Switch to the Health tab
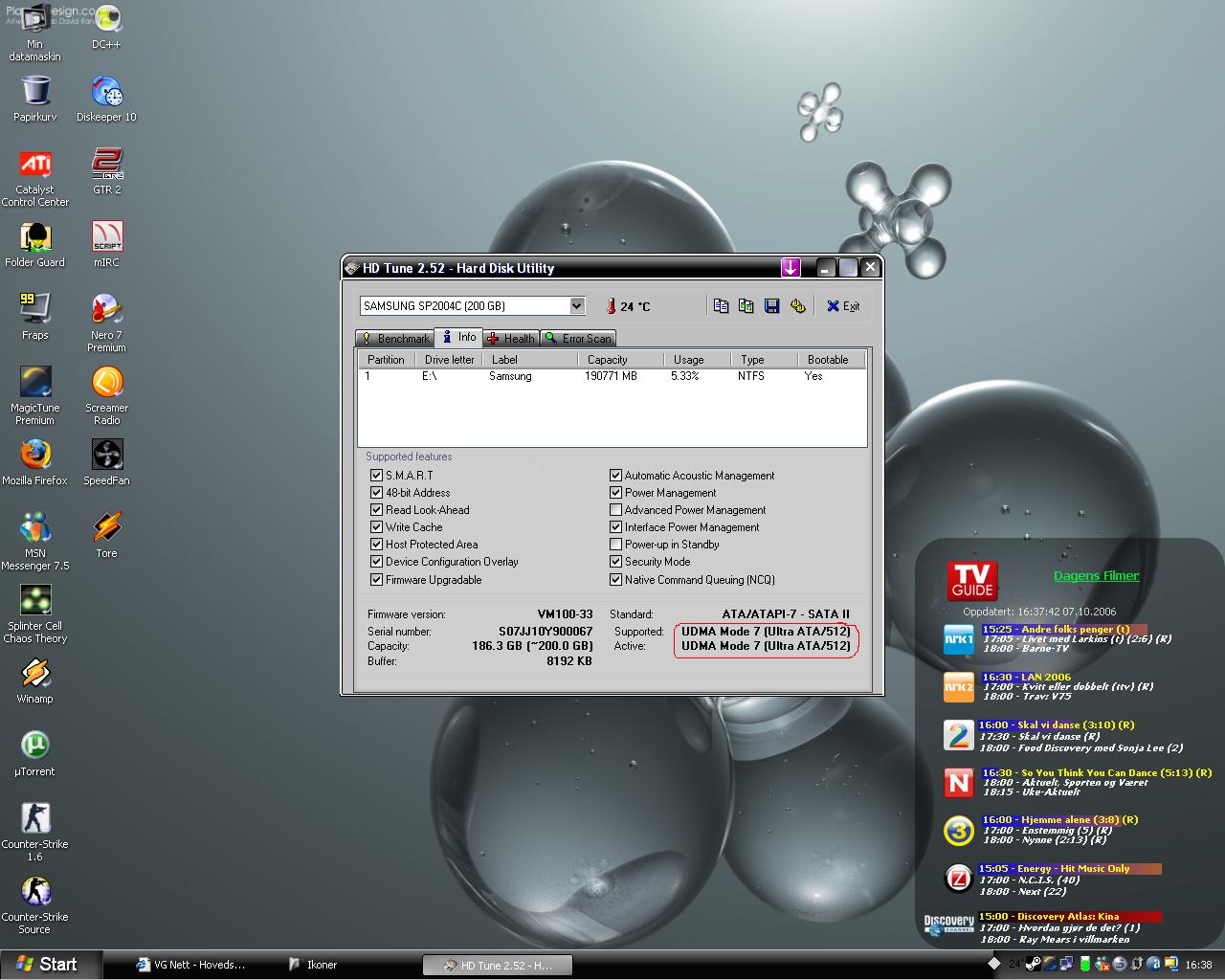 tap(511, 338)
